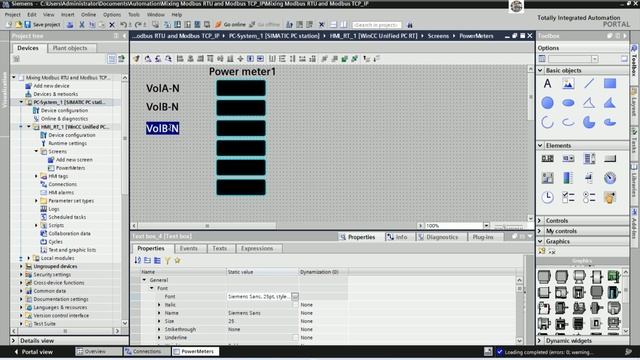Select the Button element in Elements
640x360 pixels.
tap(610, 158)
